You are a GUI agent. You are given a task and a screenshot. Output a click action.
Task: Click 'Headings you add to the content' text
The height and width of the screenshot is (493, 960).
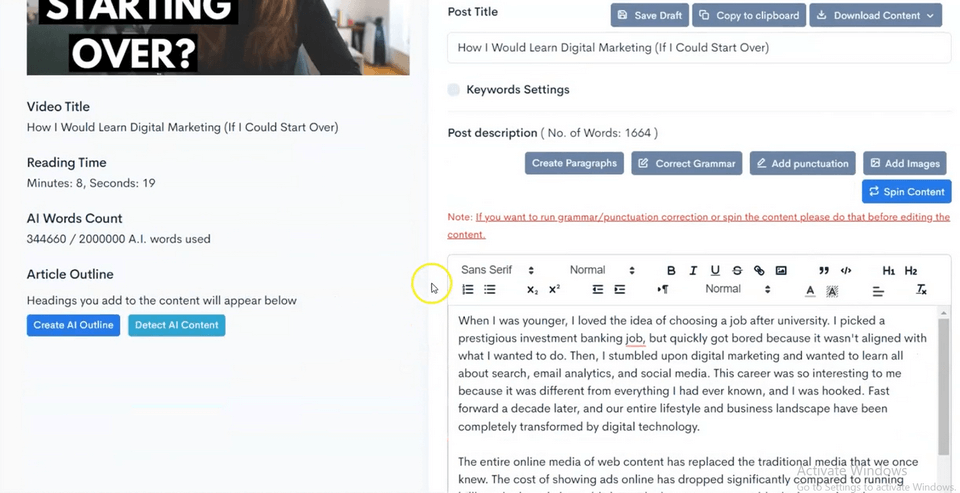coord(162,301)
